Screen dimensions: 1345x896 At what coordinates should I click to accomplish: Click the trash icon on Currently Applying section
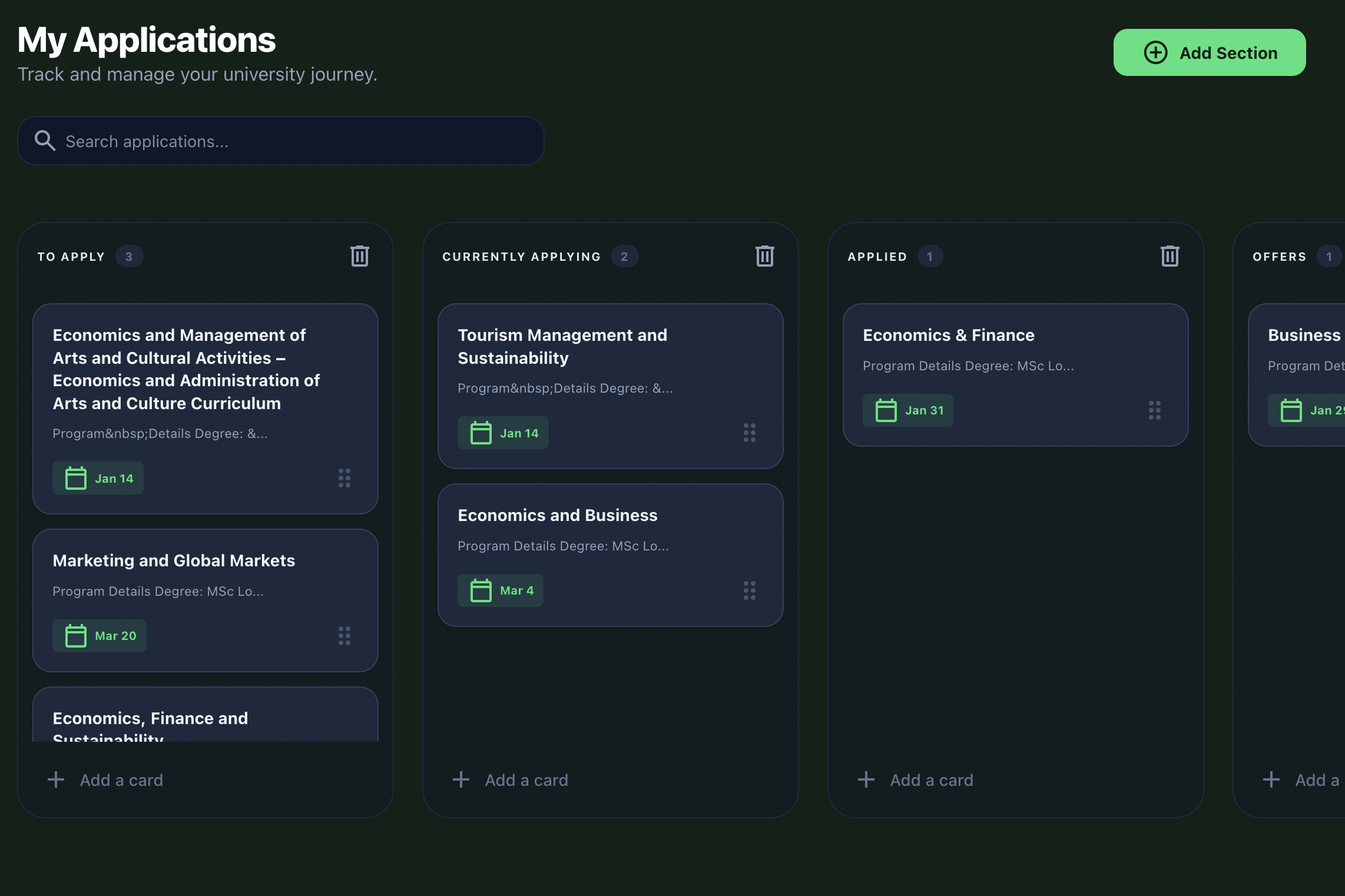coord(764,255)
